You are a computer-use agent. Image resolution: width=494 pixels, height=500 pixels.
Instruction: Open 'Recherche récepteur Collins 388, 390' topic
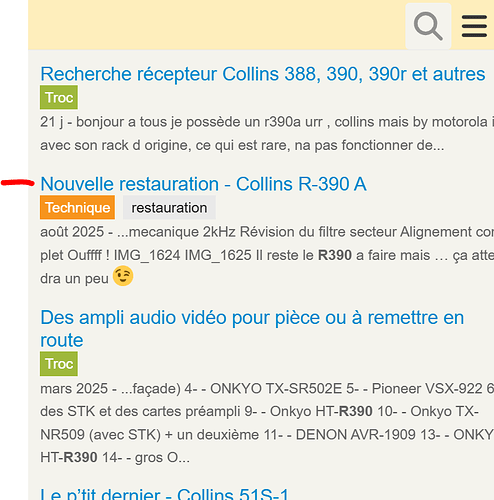pos(262,74)
